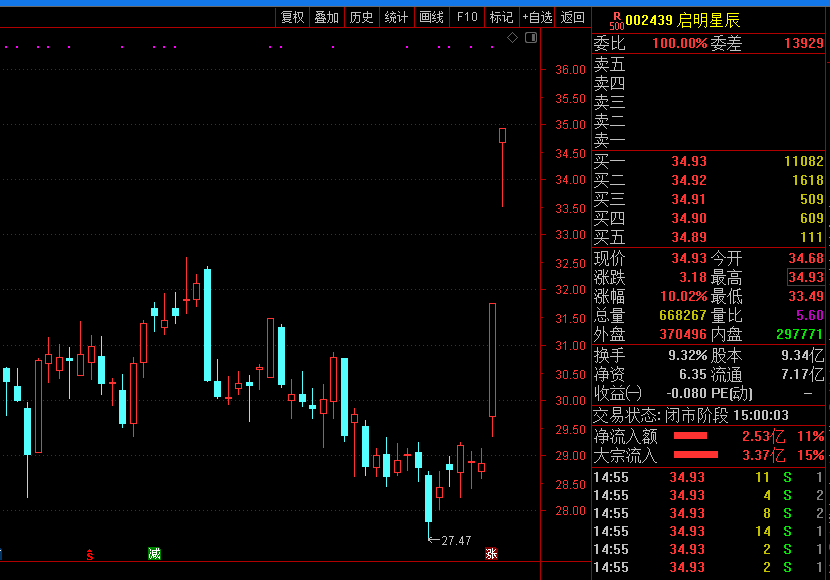Screen dimensions: 830x580
Task: Click the 内盘 value 297771
Action: point(799,334)
